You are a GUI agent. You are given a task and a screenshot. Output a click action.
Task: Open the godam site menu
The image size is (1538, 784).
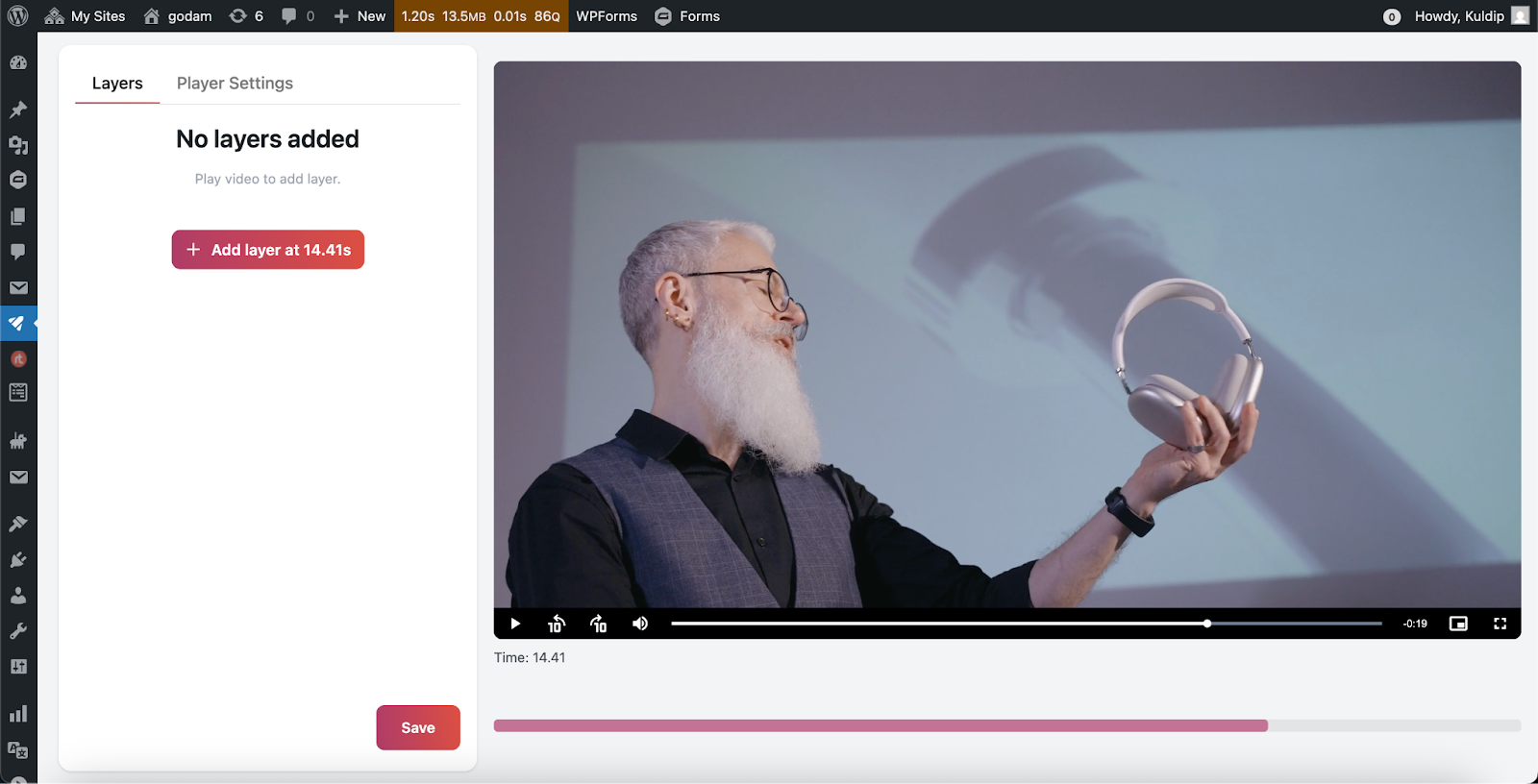tap(178, 16)
